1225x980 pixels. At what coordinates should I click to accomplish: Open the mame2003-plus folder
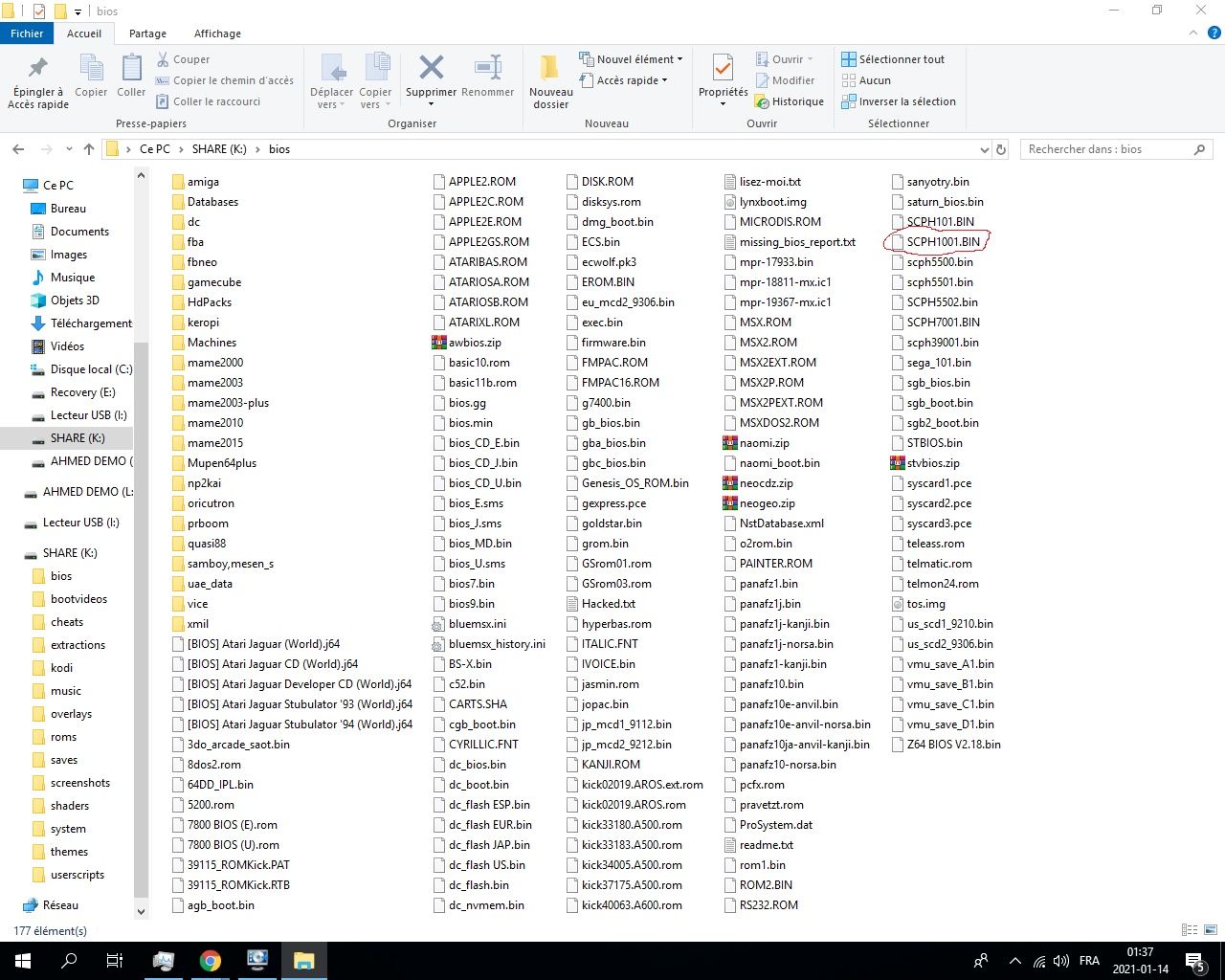[220, 403]
